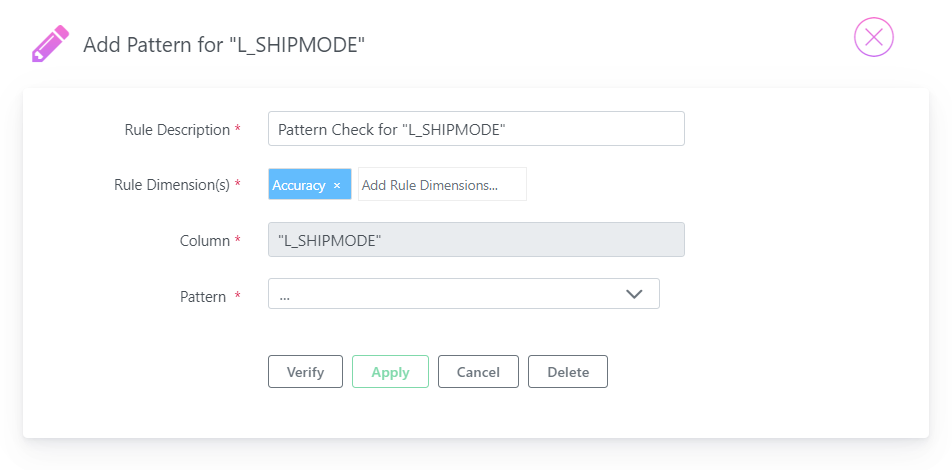The image size is (952, 470).
Task: Click the red asterisk beside Rule Description
Action: point(237,129)
